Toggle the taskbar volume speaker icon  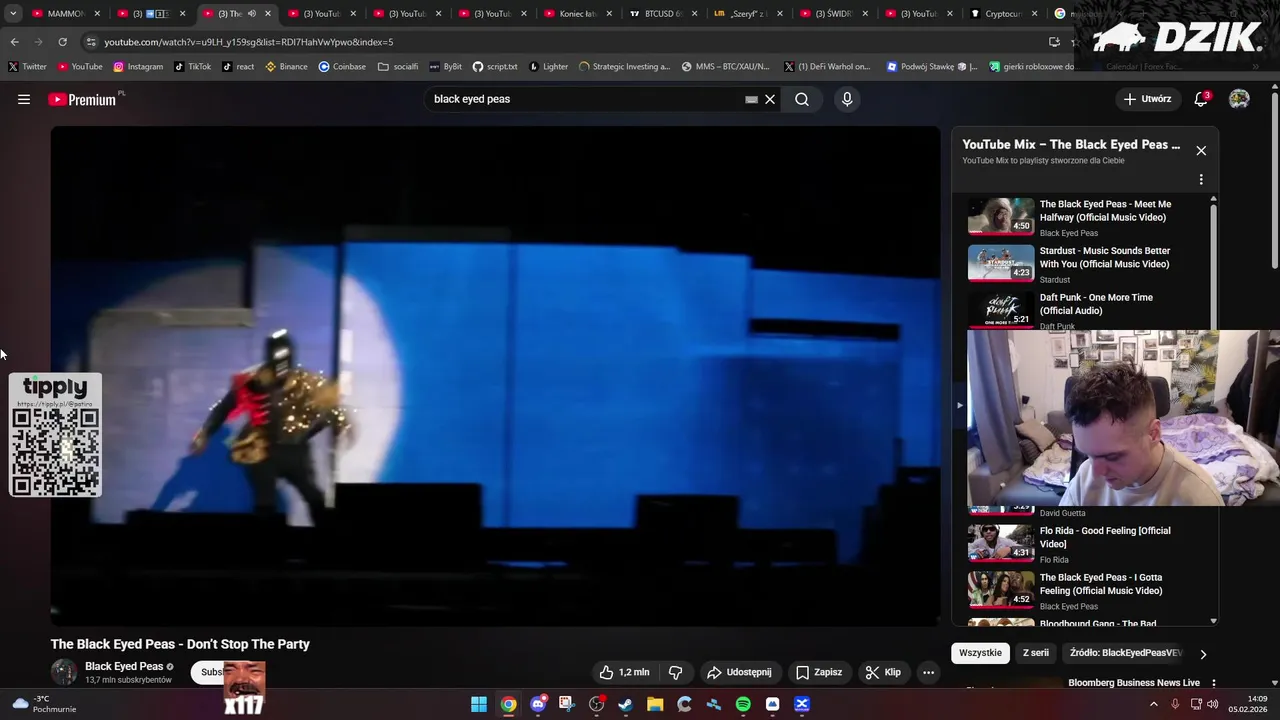coord(1213,704)
